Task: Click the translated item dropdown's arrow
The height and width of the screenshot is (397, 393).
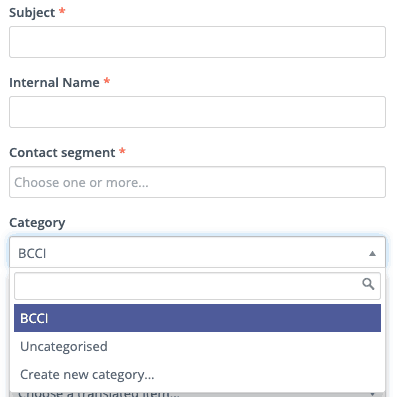Action: click(x=372, y=394)
